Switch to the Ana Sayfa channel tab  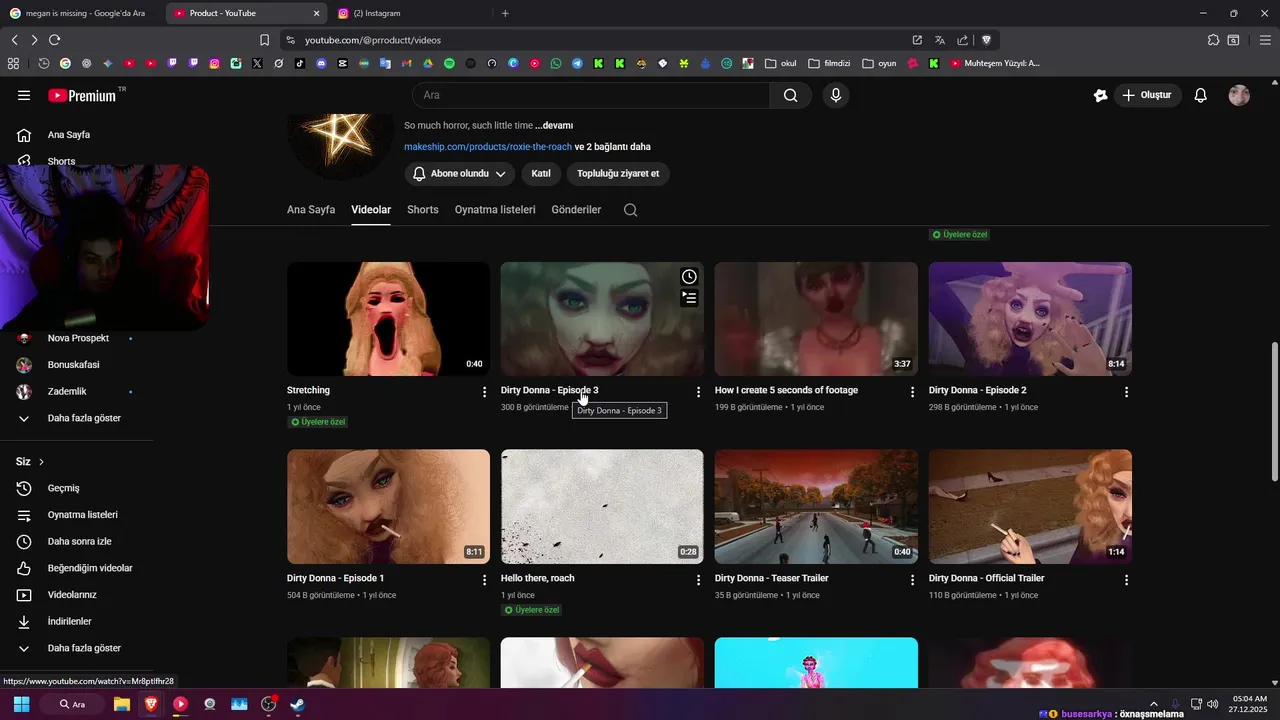point(311,210)
